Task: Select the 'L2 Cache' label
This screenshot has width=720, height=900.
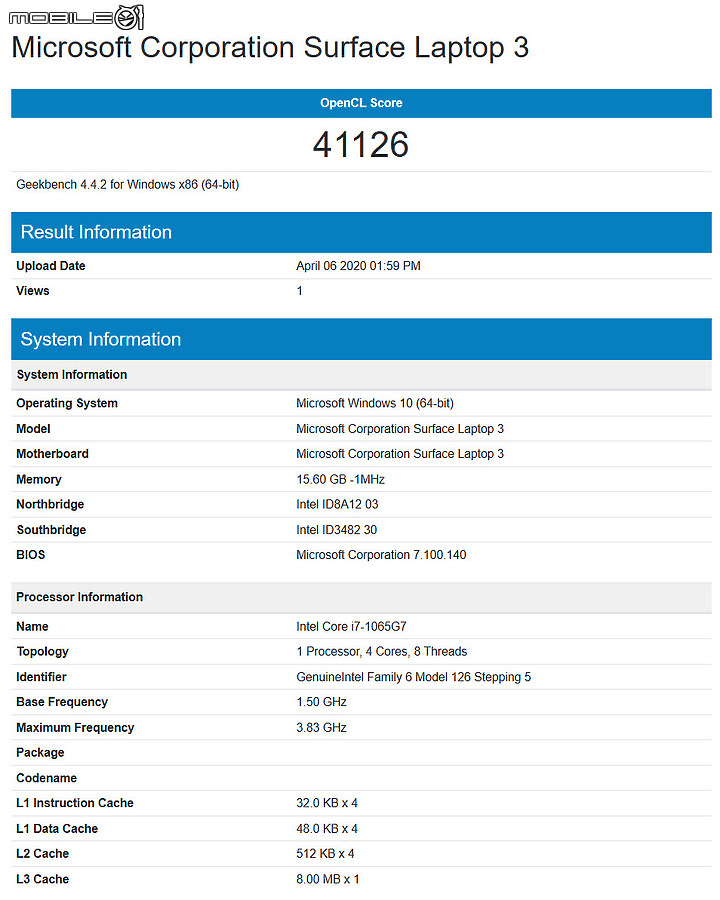Action: point(42,854)
